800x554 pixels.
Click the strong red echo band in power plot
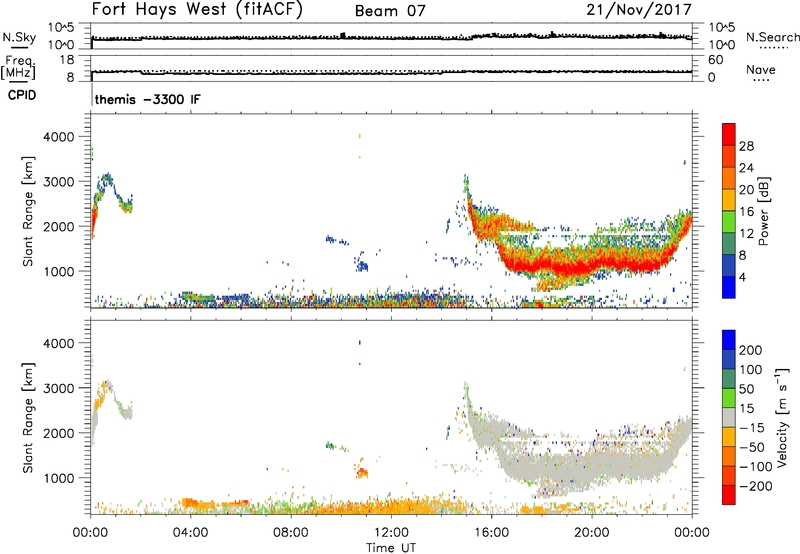click(x=582, y=264)
